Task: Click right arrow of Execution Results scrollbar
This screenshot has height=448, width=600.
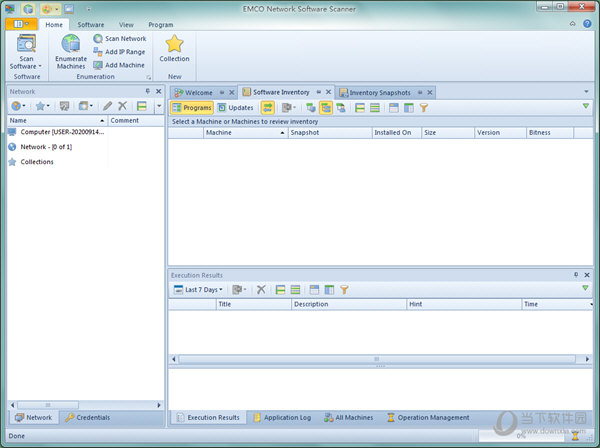Action: coord(587,359)
